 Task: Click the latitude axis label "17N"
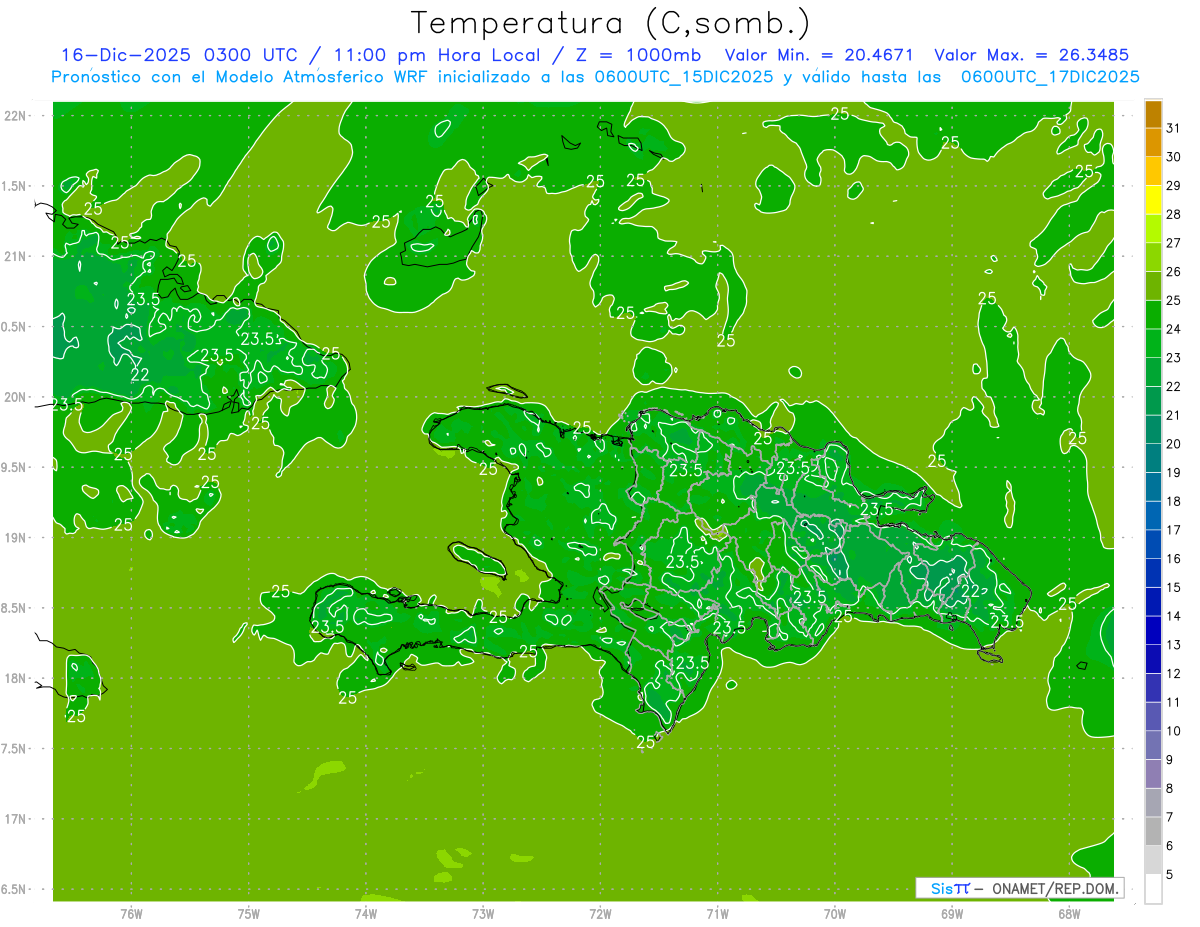coord(15,819)
